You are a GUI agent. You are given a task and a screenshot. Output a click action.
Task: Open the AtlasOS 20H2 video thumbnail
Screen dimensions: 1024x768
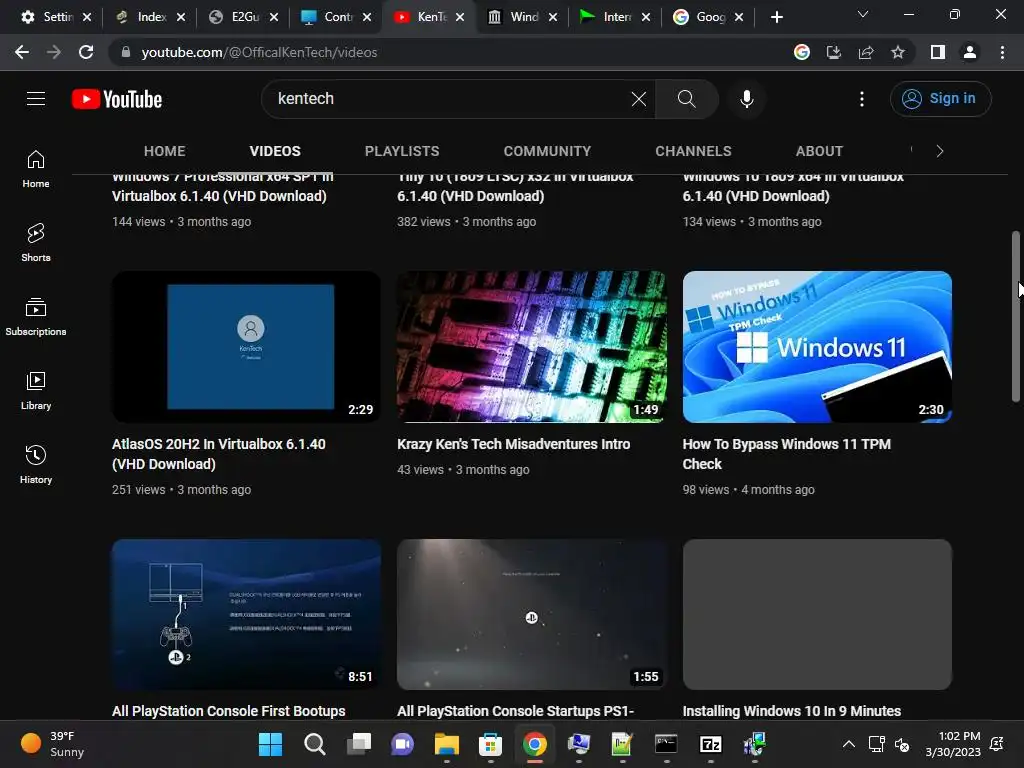point(246,347)
